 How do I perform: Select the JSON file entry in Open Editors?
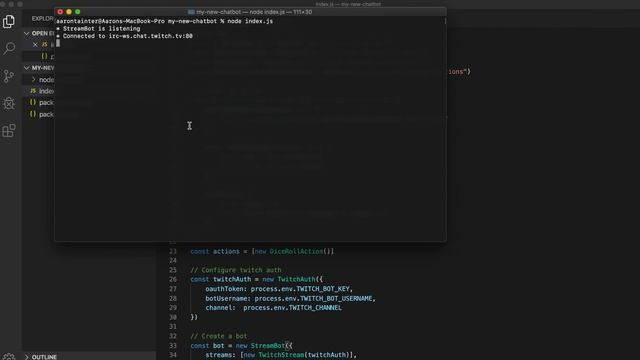(47, 56)
